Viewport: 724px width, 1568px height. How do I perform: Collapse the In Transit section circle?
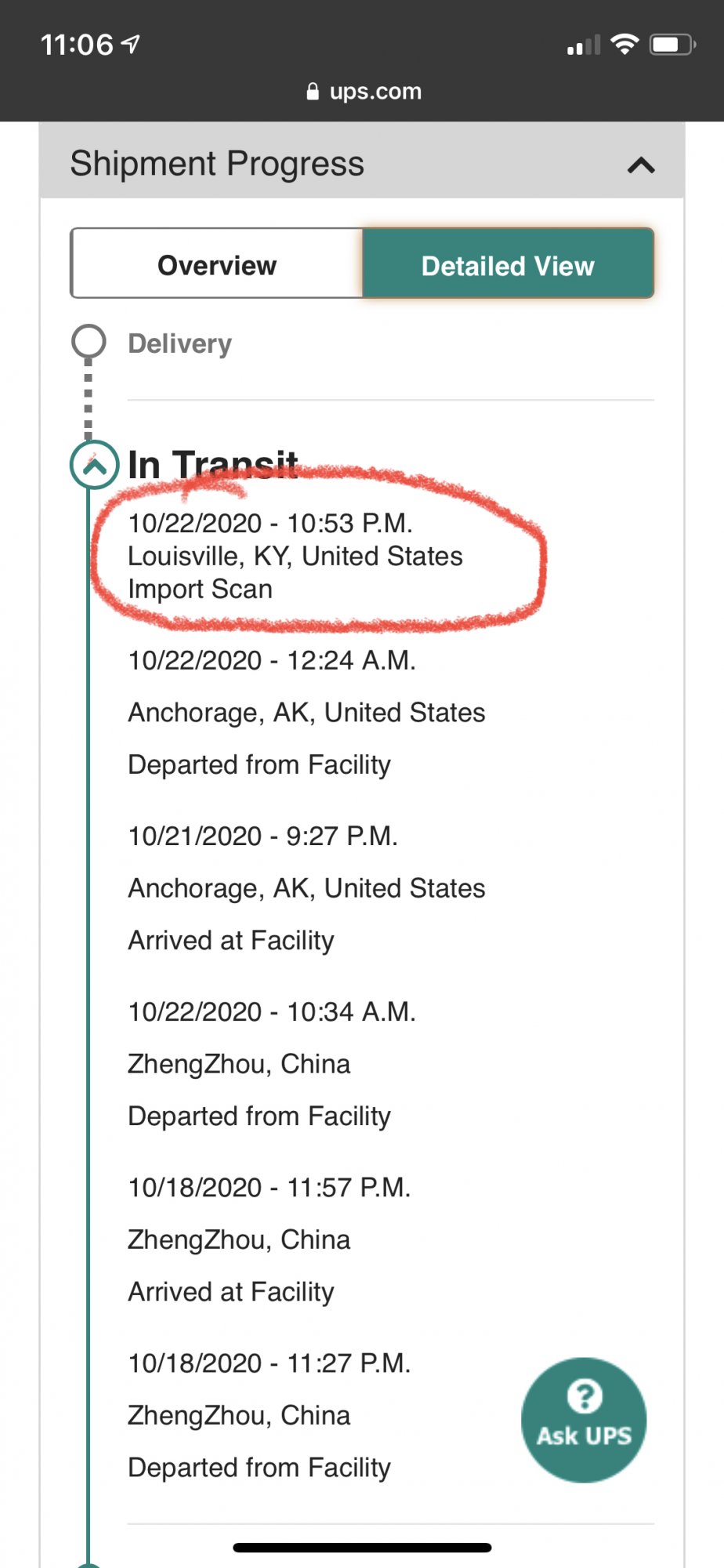point(94,466)
